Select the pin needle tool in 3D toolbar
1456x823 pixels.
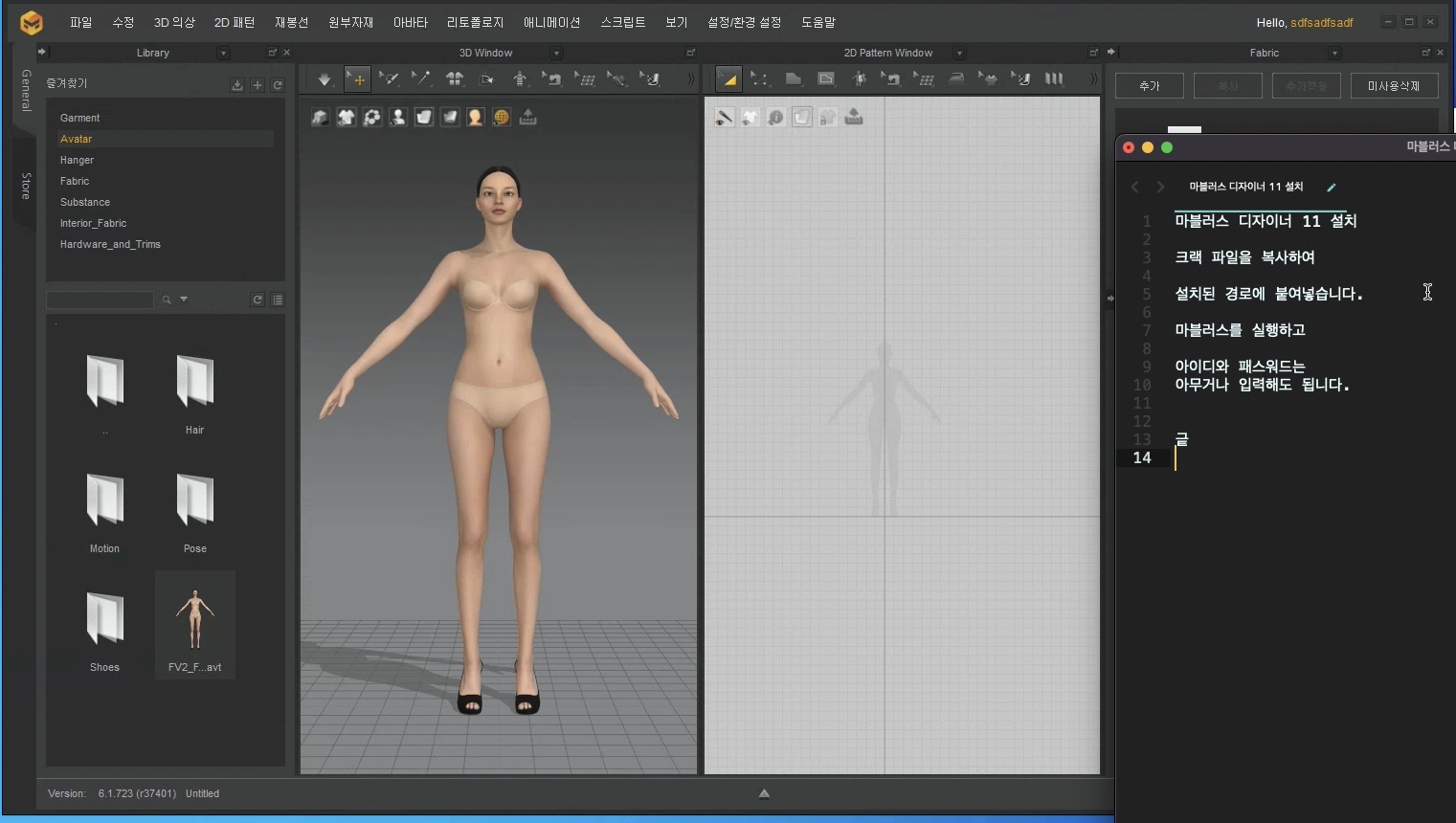[421, 79]
